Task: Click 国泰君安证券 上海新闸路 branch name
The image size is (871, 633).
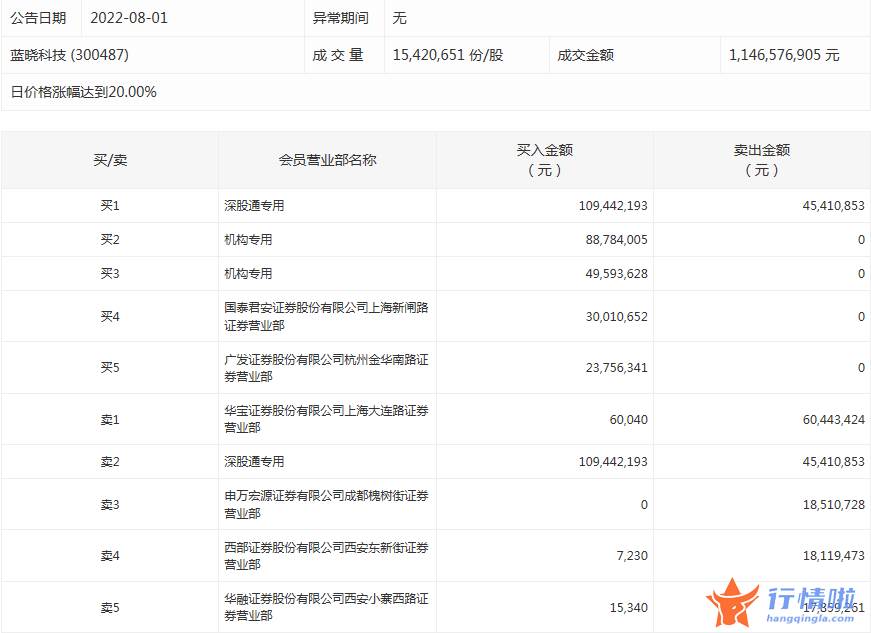Action: tap(327, 316)
